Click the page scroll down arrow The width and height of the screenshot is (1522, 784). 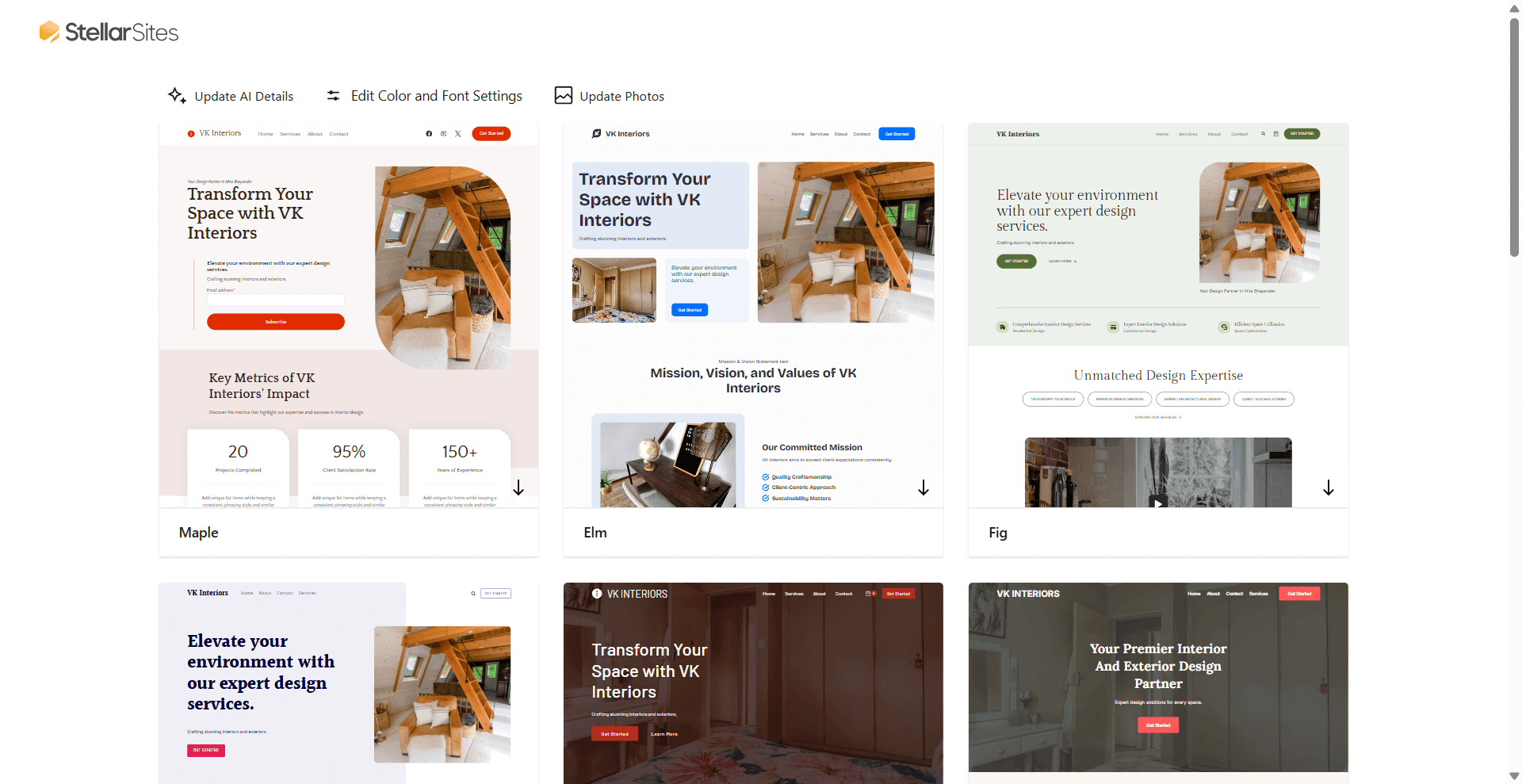[x=1514, y=776]
